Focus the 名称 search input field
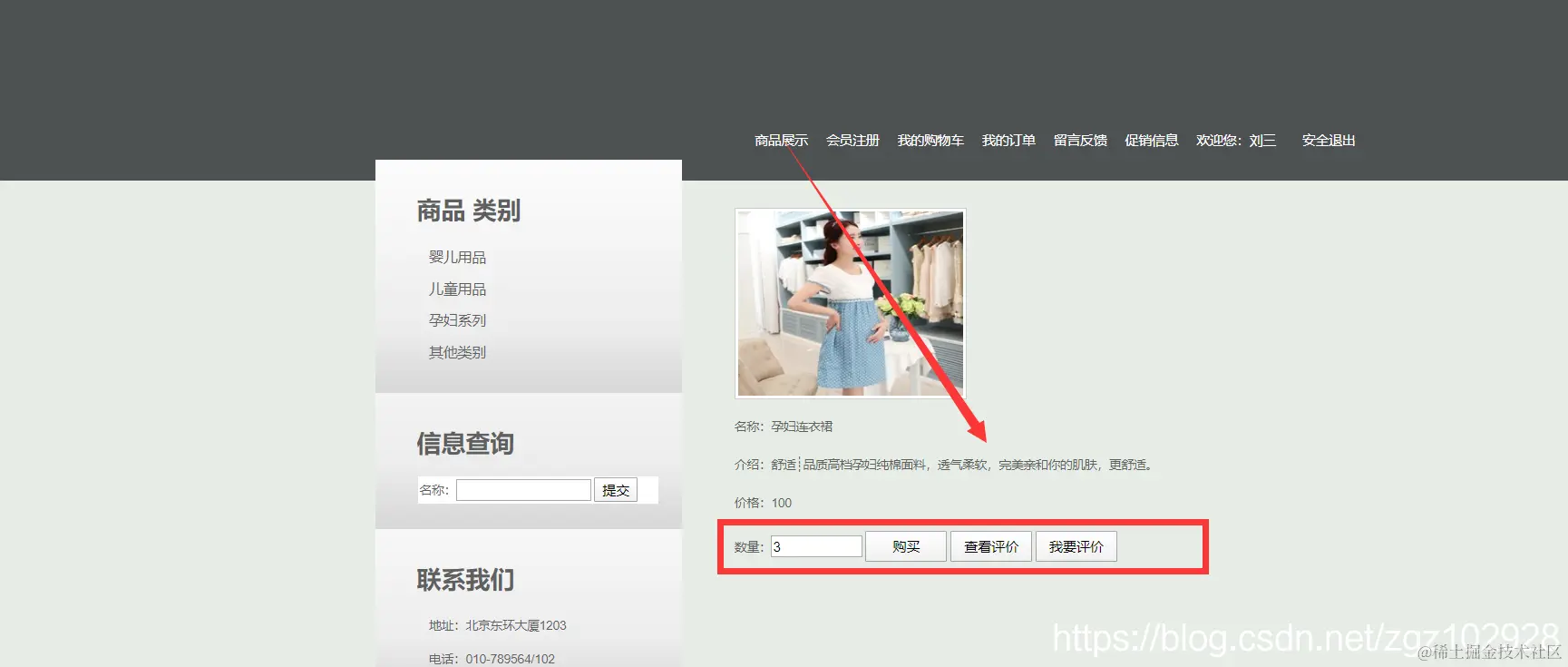 (x=523, y=490)
